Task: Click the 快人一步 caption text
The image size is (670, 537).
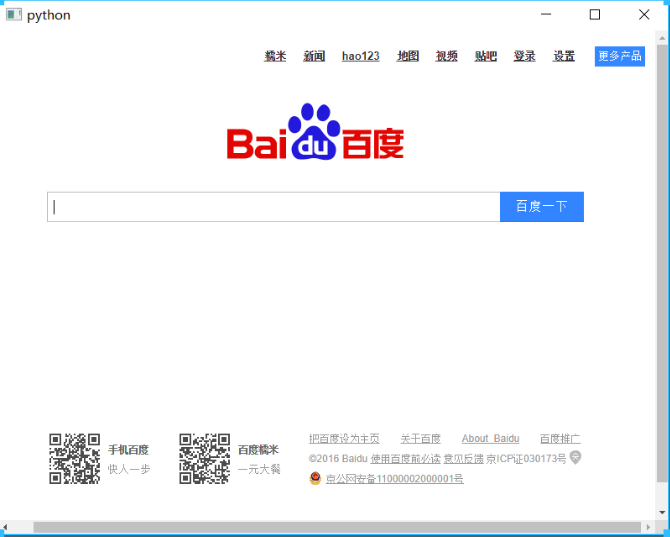Action: (x=129, y=469)
